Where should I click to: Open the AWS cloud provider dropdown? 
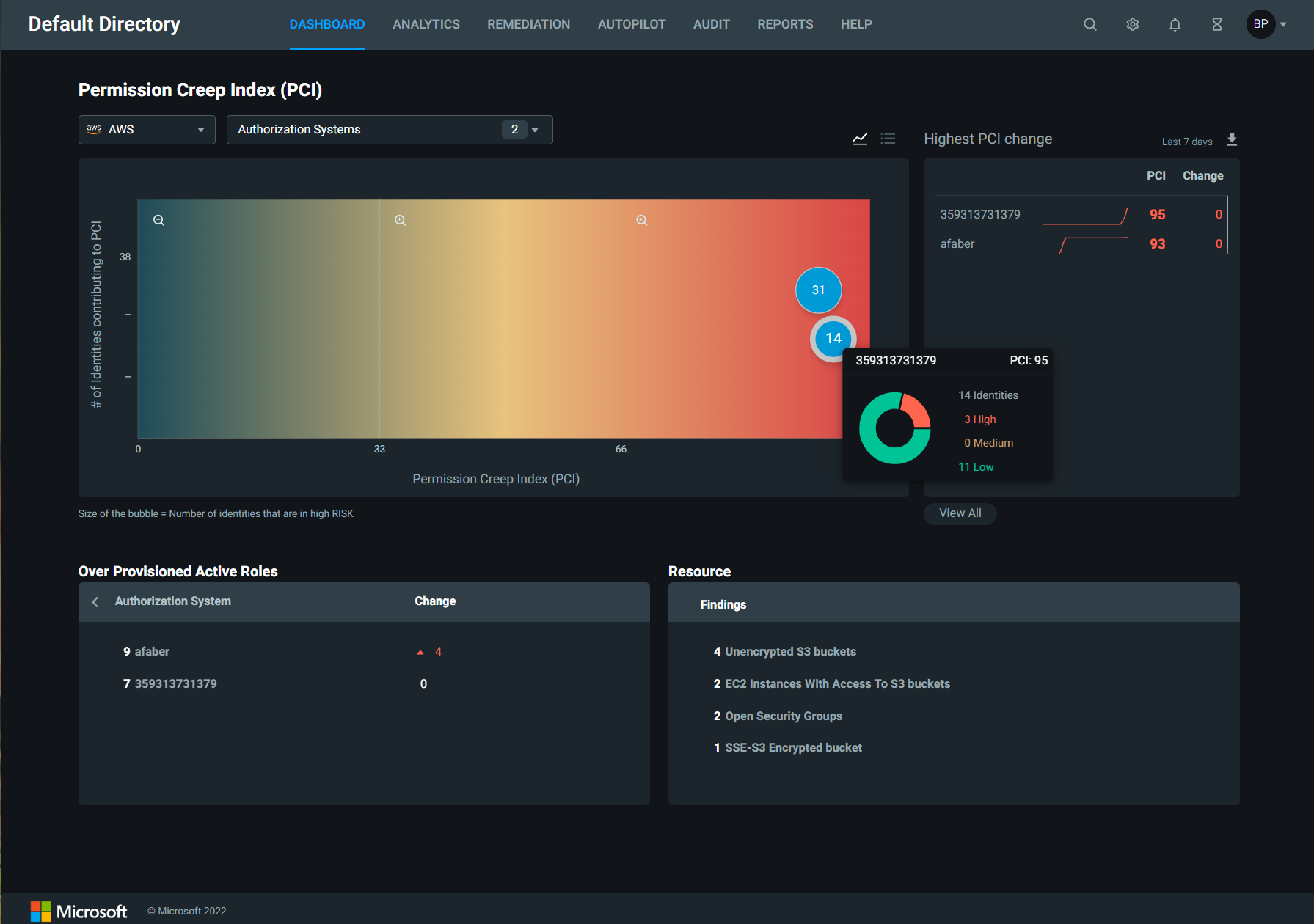(147, 130)
